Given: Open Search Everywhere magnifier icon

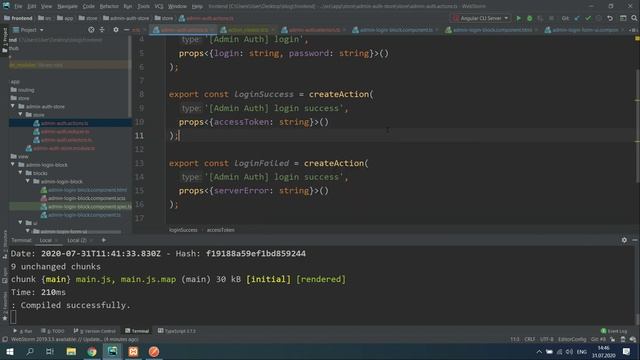Looking at the screenshot, I should click(x=634, y=18).
